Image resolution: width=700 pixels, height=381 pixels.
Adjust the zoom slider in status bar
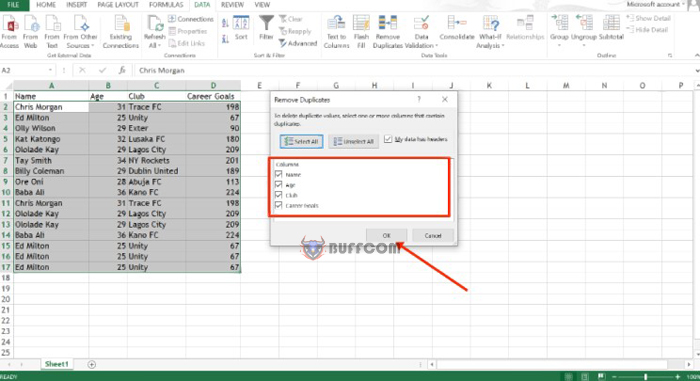tap(645, 377)
